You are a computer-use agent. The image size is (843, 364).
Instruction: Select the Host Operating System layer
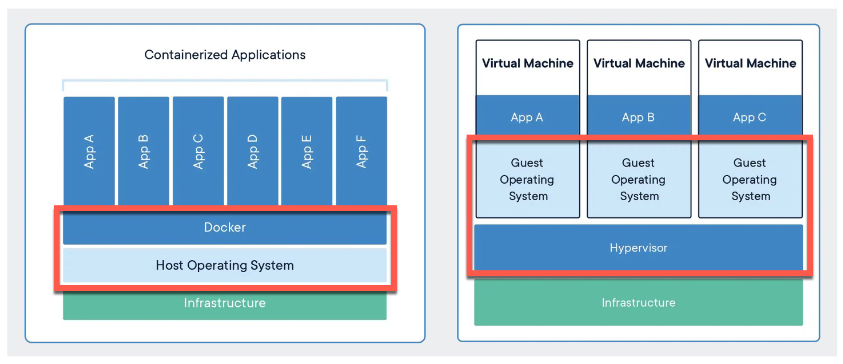point(225,265)
